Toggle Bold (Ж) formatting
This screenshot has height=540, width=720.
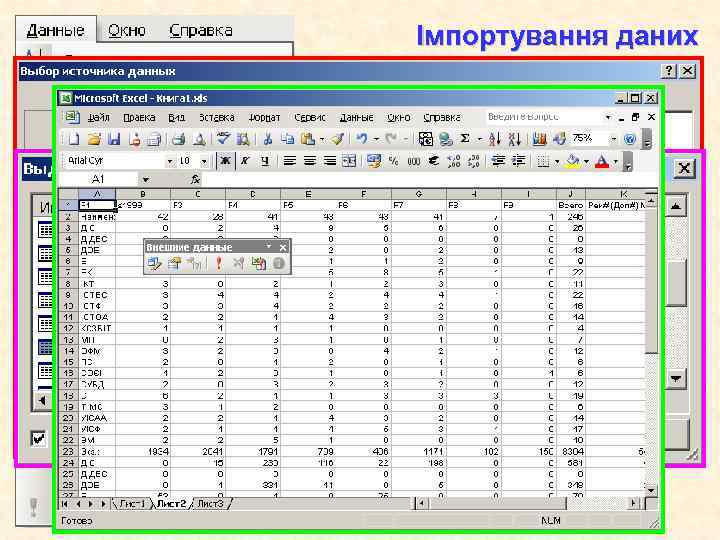pos(225,161)
